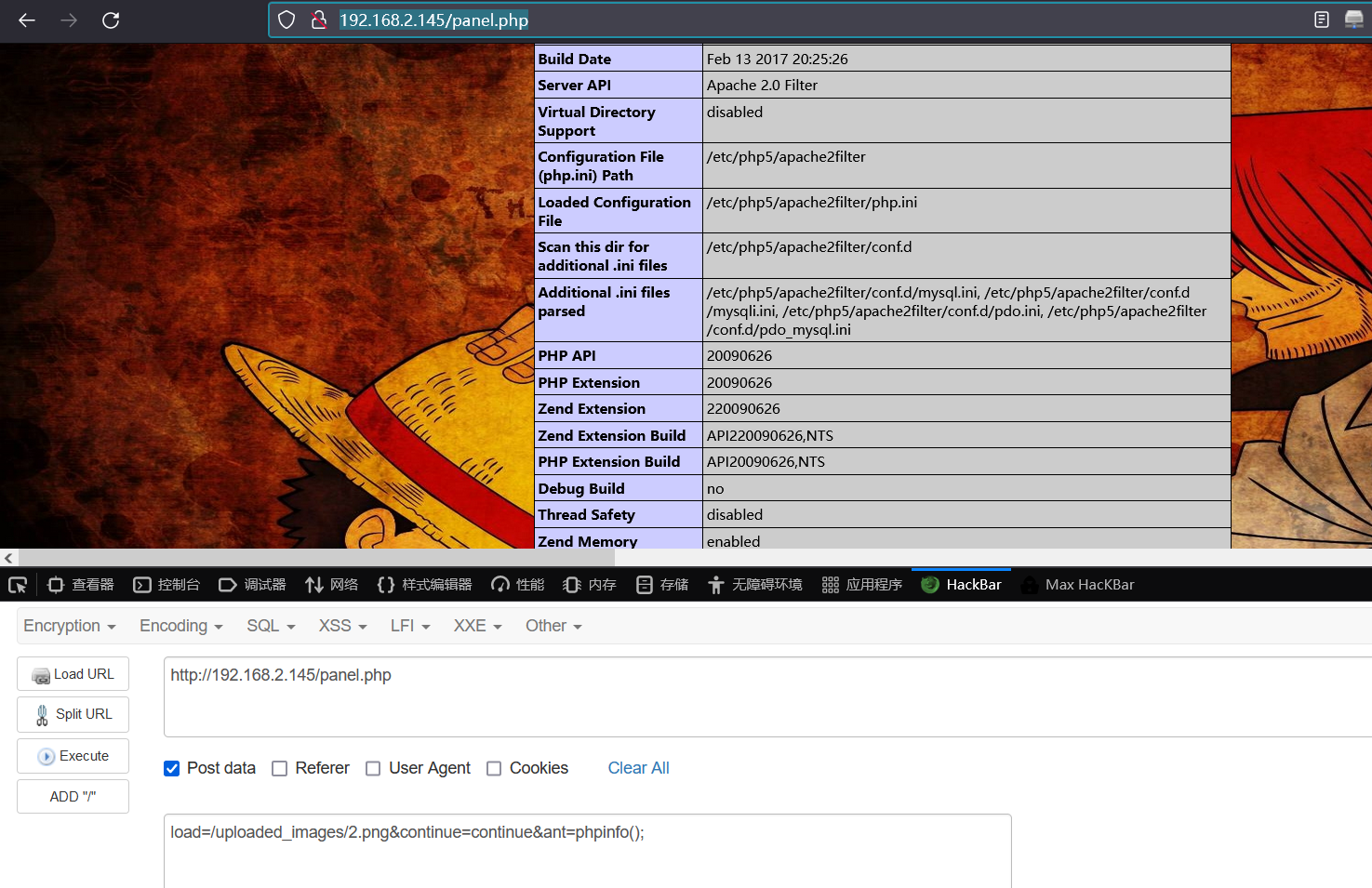The width and height of the screenshot is (1372, 888).
Task: Select the element picker tool in devtools
Action: (x=18, y=585)
